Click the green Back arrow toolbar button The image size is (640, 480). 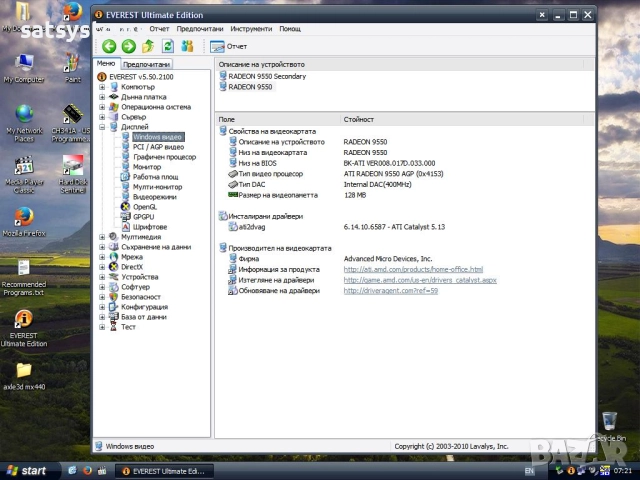tap(109, 46)
